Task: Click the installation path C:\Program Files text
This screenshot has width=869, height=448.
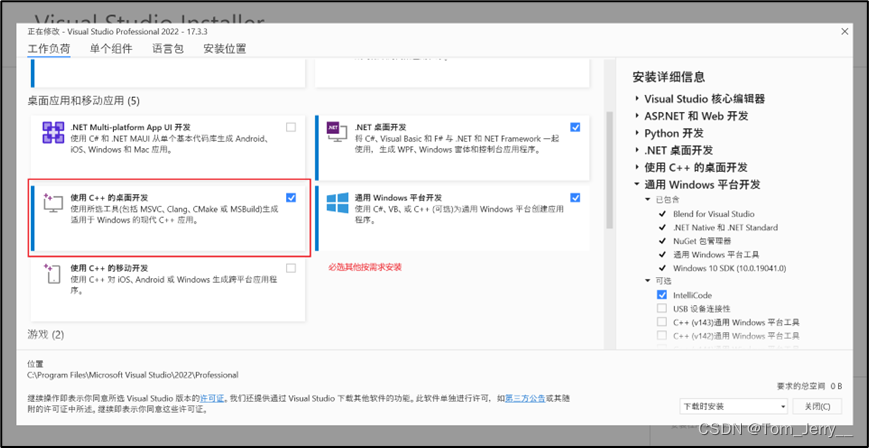Action: pyautogui.click(x=133, y=375)
